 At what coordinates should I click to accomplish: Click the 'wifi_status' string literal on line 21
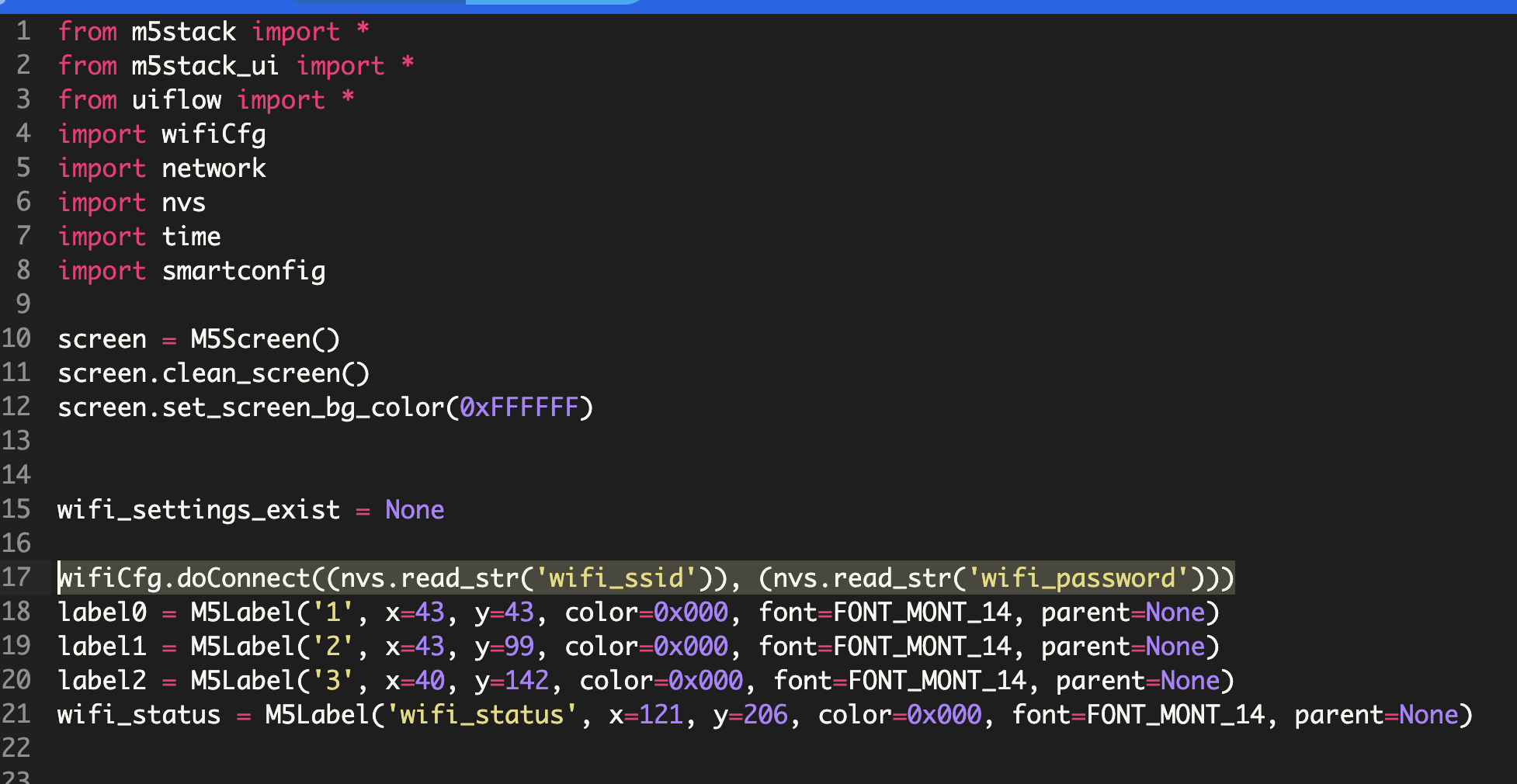[481, 715]
